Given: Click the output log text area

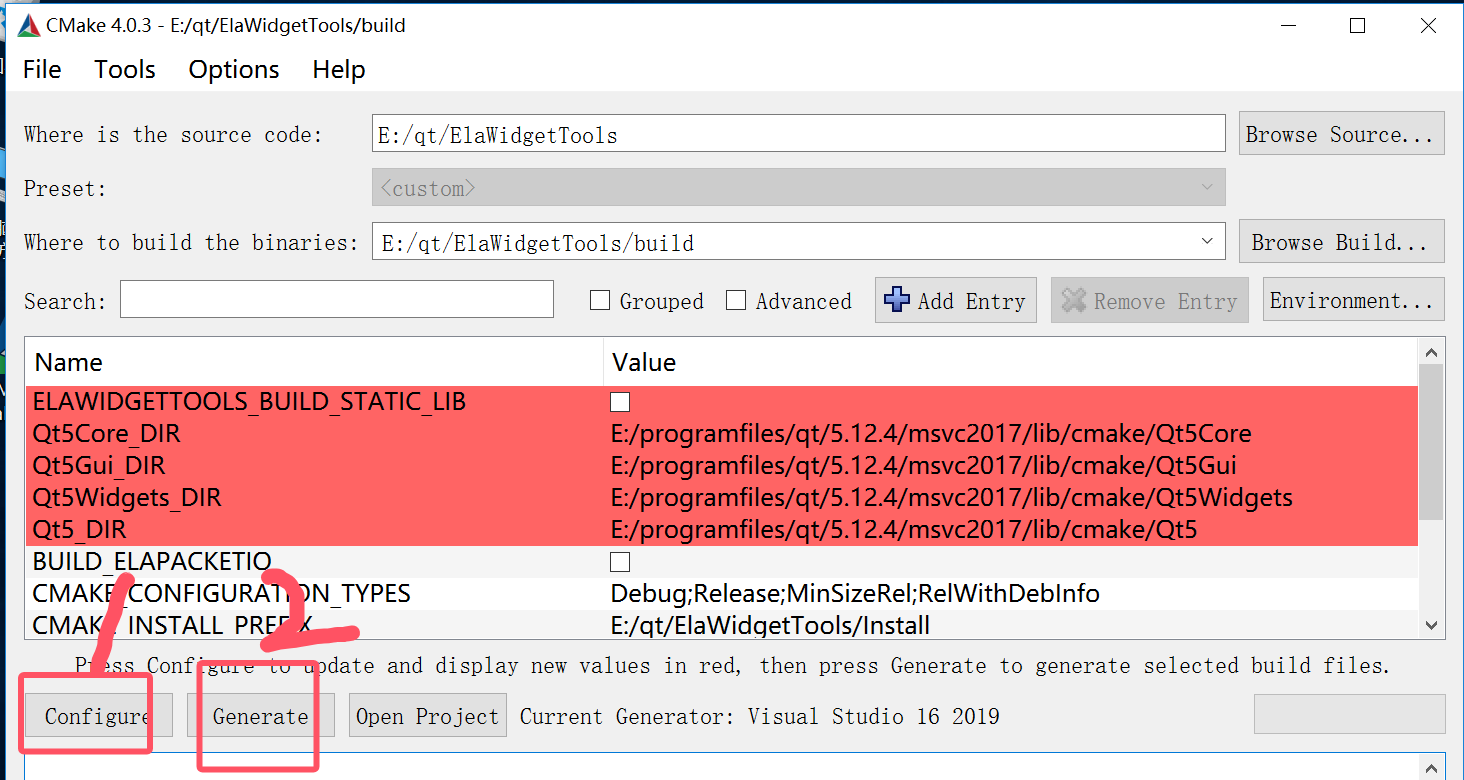Looking at the screenshot, I should point(735,767).
